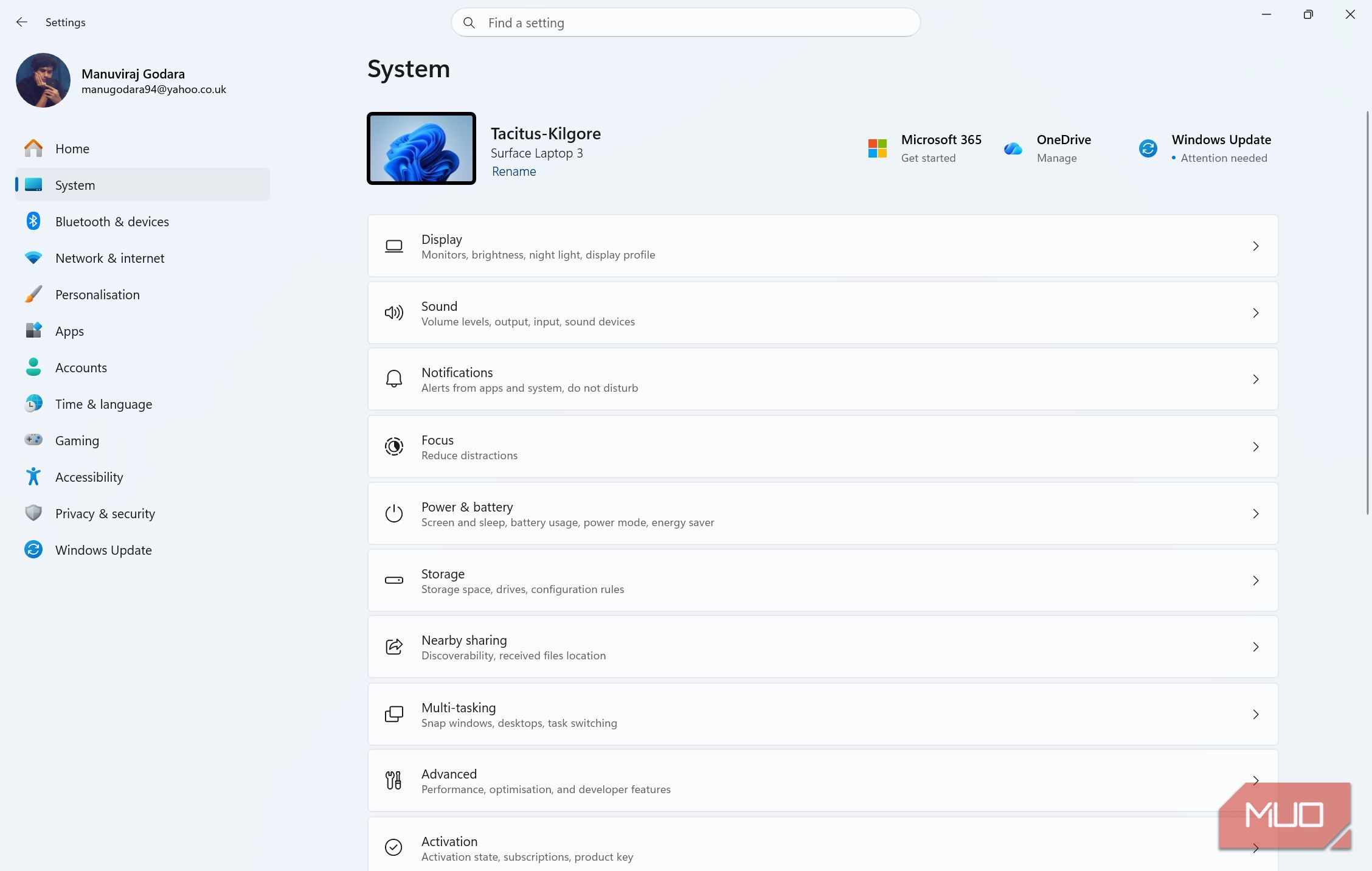The image size is (1372, 871).
Task: Click the Windows Update sync icon in header
Action: [1148, 148]
